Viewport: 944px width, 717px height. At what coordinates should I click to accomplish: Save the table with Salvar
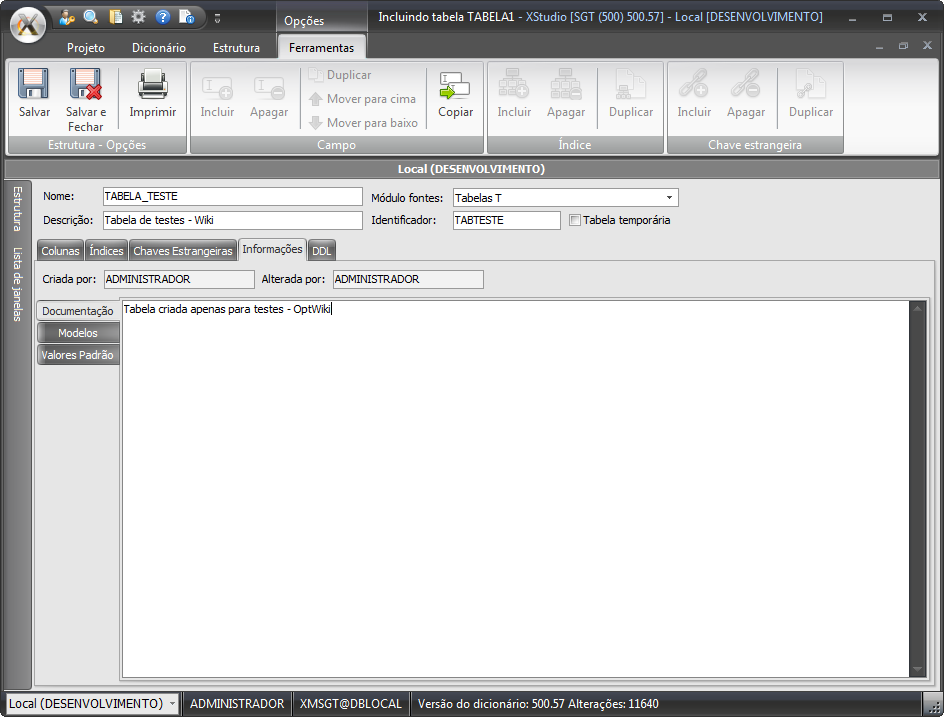point(34,94)
